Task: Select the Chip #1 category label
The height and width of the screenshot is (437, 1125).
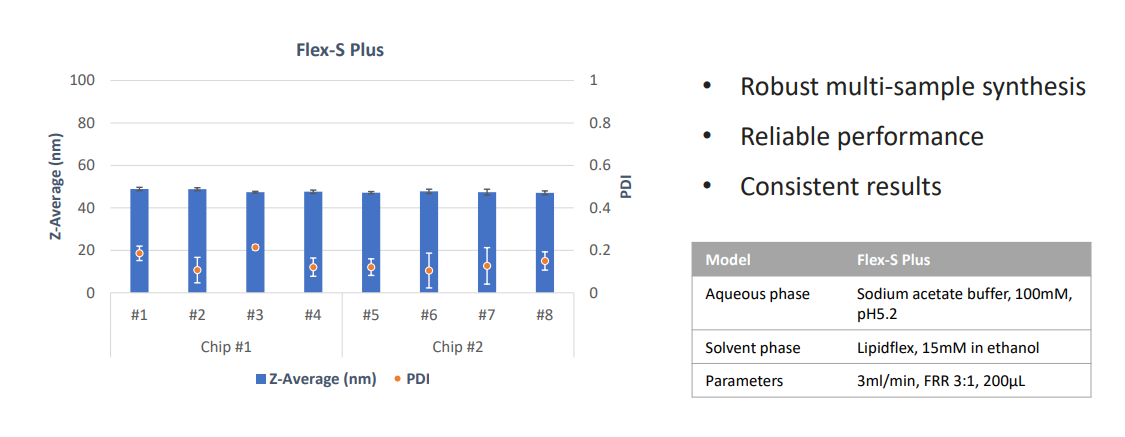Action: [226, 346]
